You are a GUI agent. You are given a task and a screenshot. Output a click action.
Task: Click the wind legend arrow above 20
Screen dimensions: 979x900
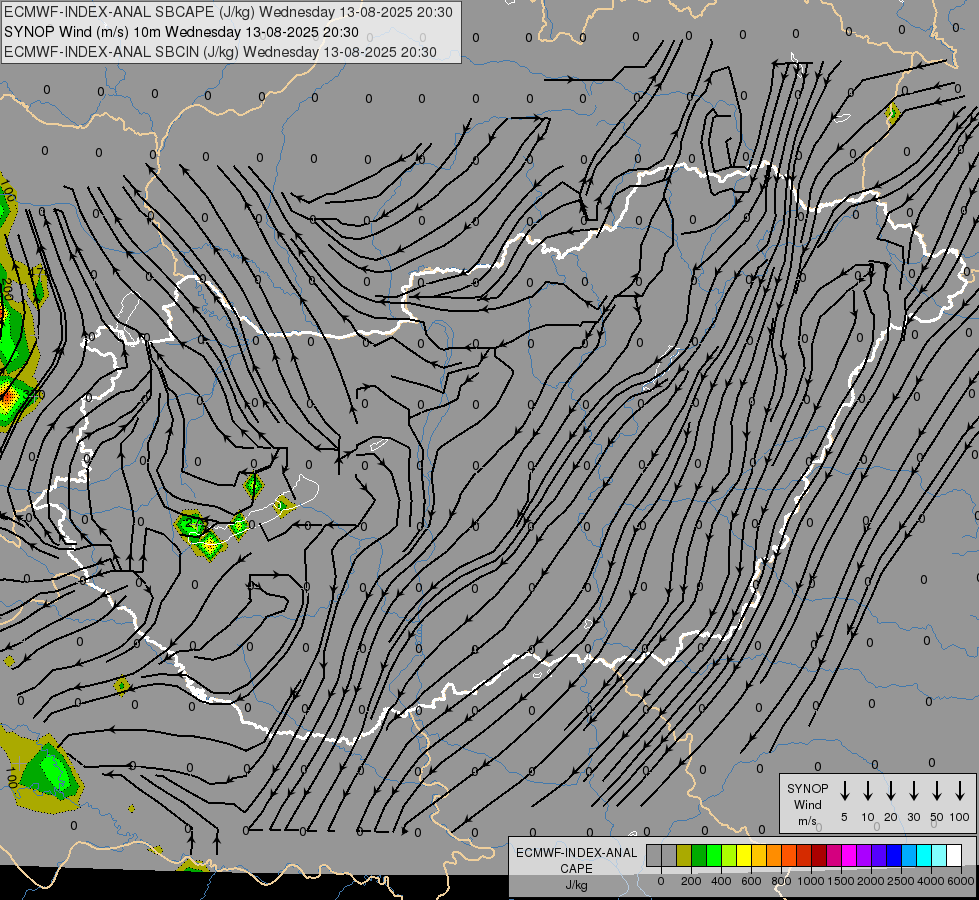(x=890, y=791)
